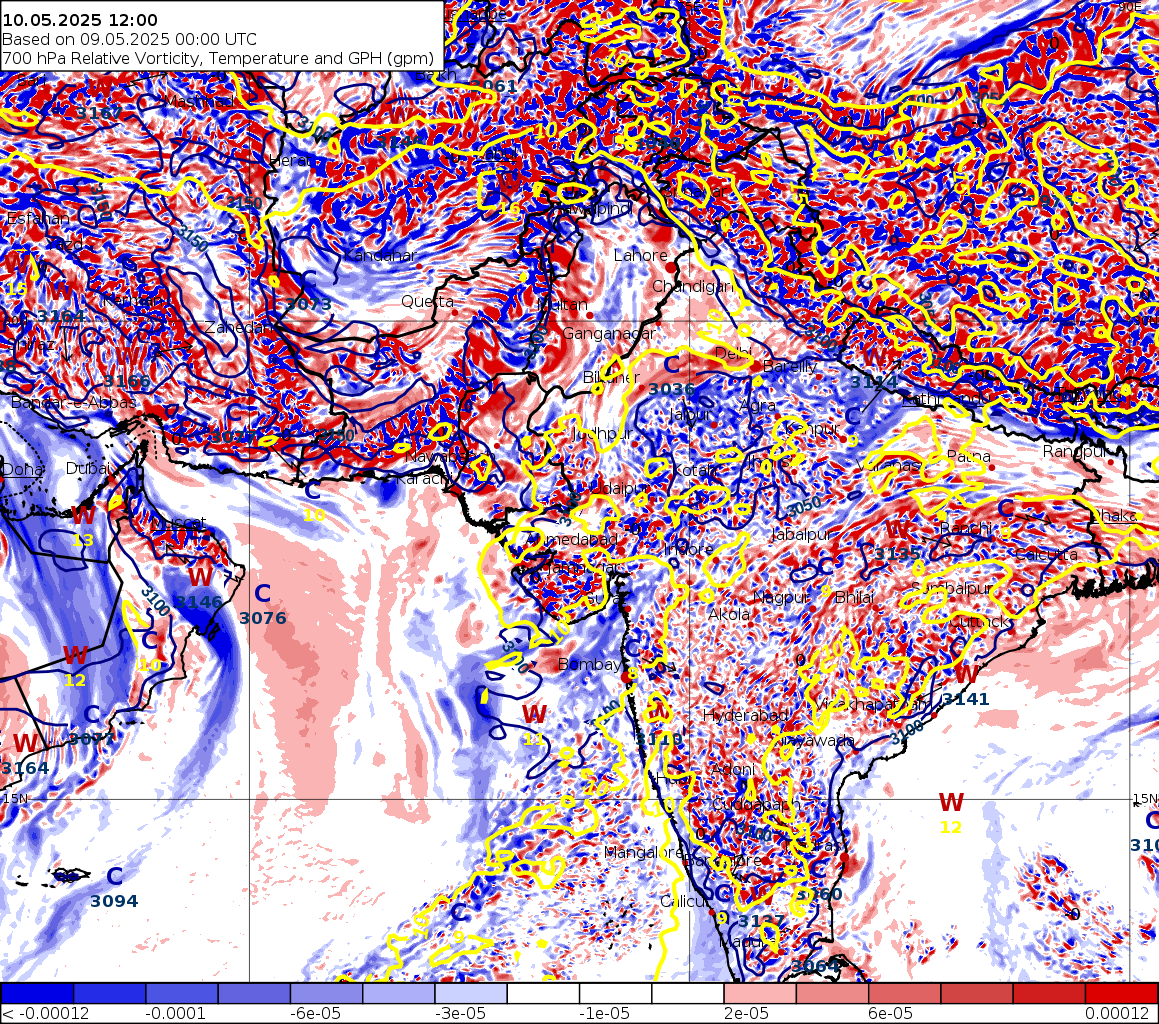The width and height of the screenshot is (1159, 1024).
Task: Click the light pink colorbar segment labeled 2e-05
Action: (x=760, y=992)
